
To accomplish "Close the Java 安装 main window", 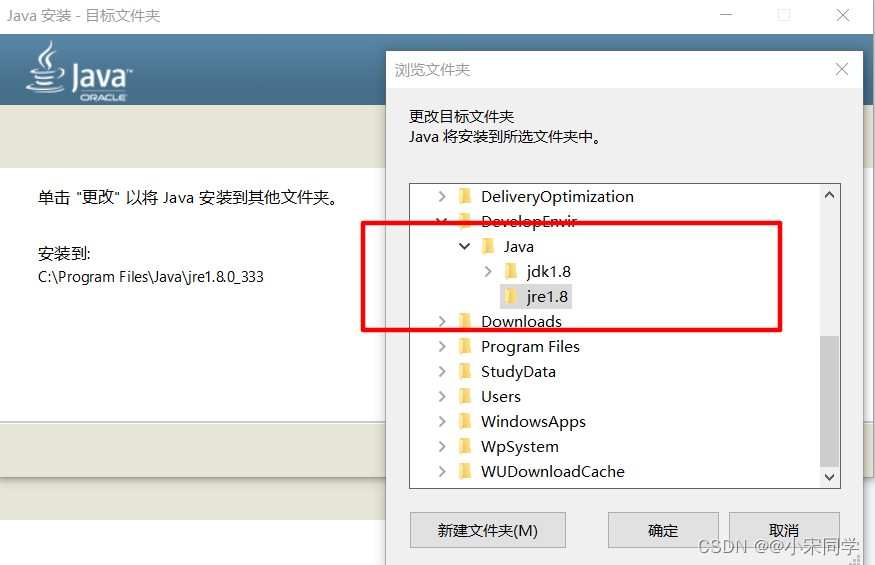I will click(x=843, y=15).
